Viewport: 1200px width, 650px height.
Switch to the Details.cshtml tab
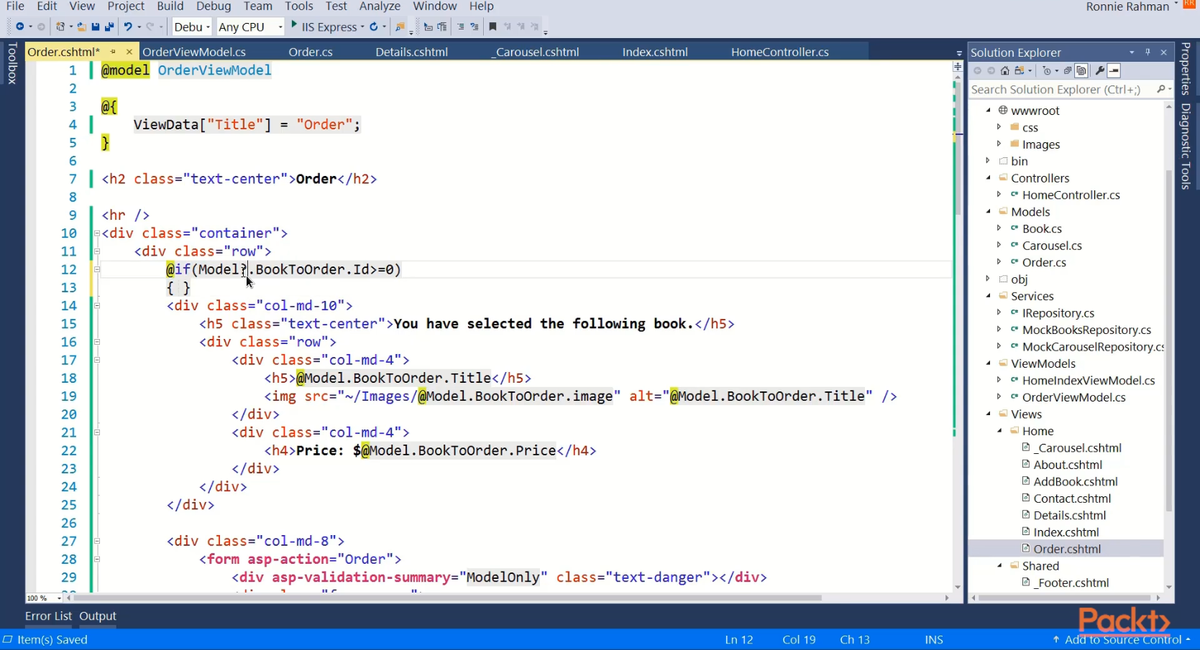[411, 52]
